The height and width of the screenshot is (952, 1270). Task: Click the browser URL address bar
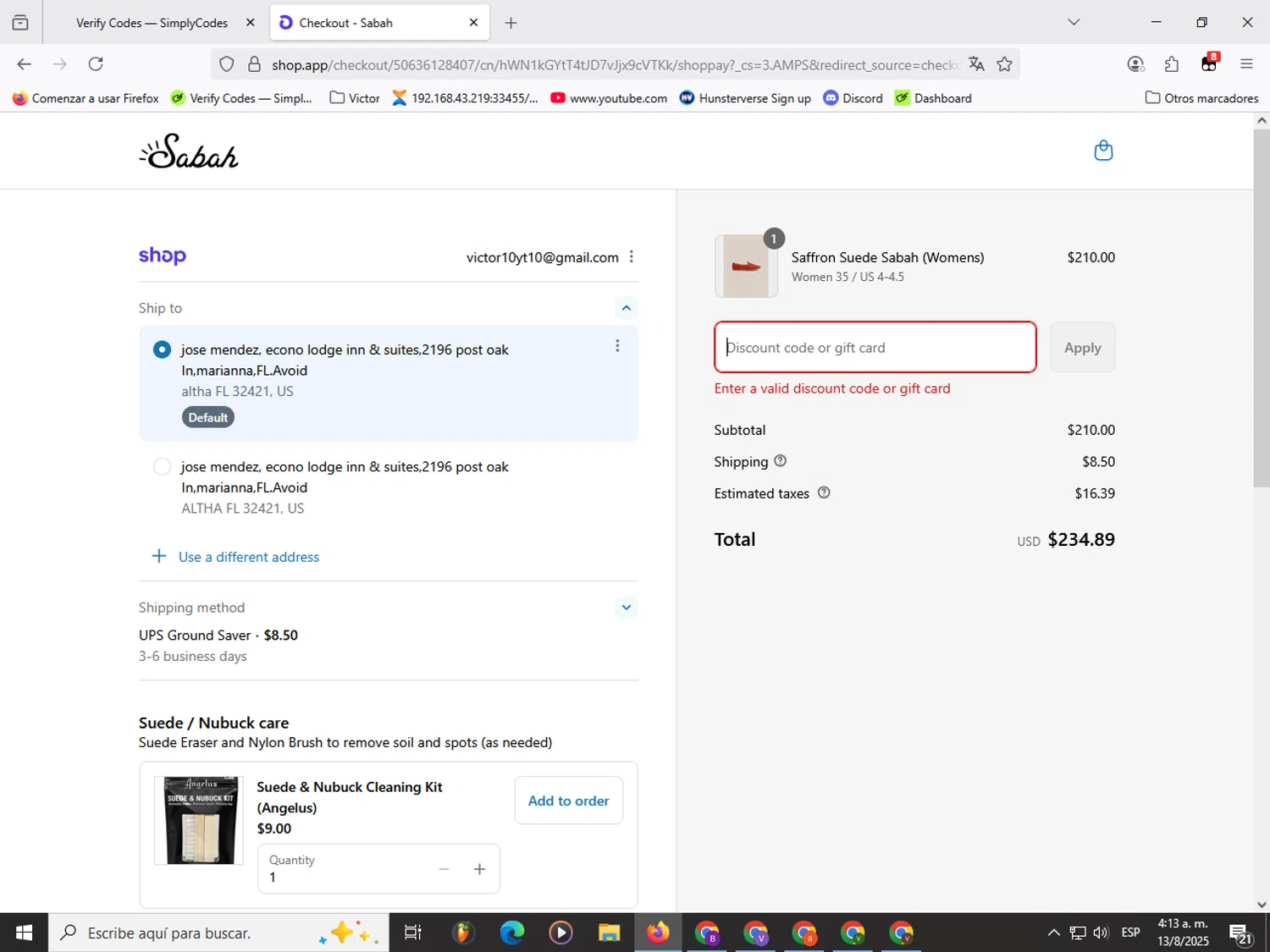coord(615,64)
